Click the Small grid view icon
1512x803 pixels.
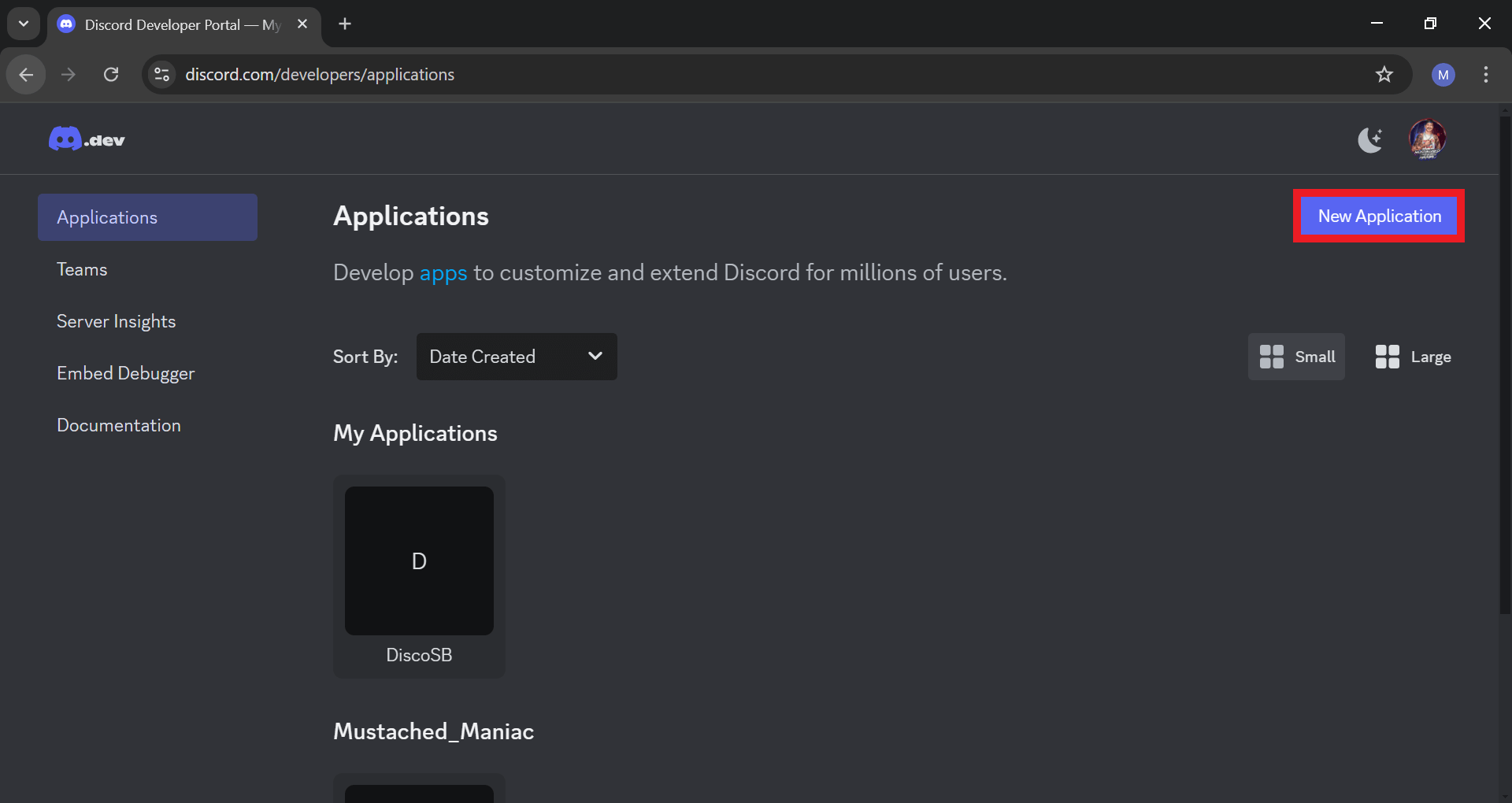pos(1271,356)
